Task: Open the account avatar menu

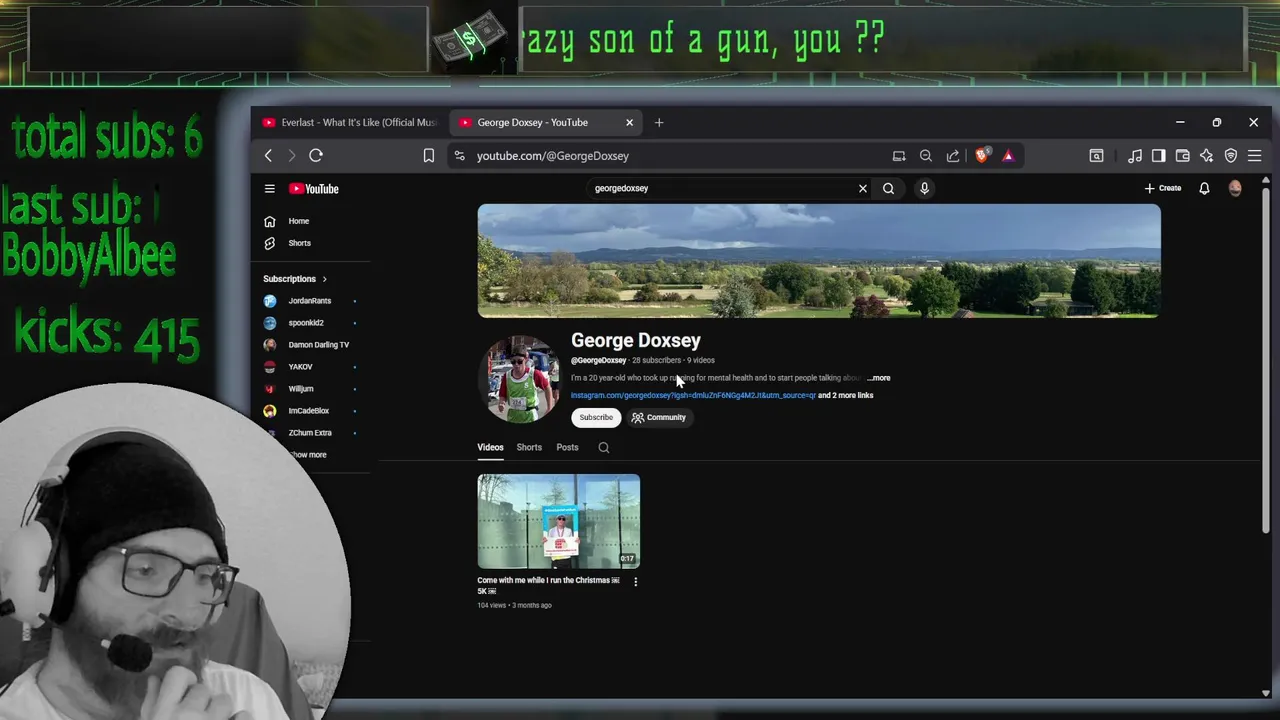Action: coord(1235,188)
